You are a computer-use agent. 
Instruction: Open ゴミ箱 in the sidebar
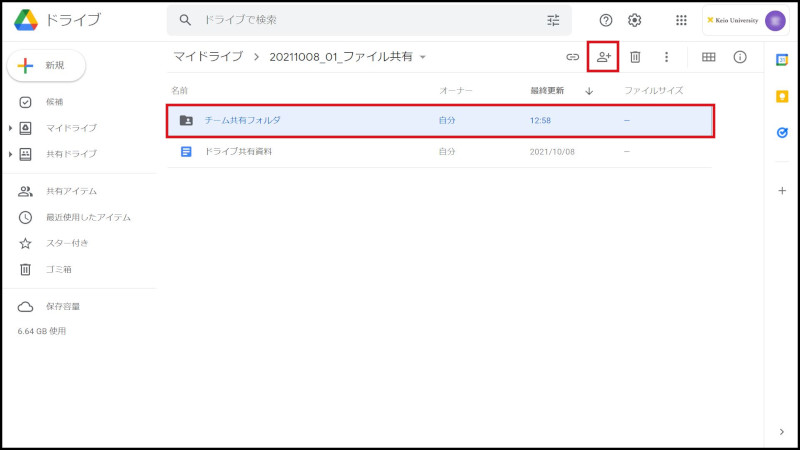[x=58, y=269]
